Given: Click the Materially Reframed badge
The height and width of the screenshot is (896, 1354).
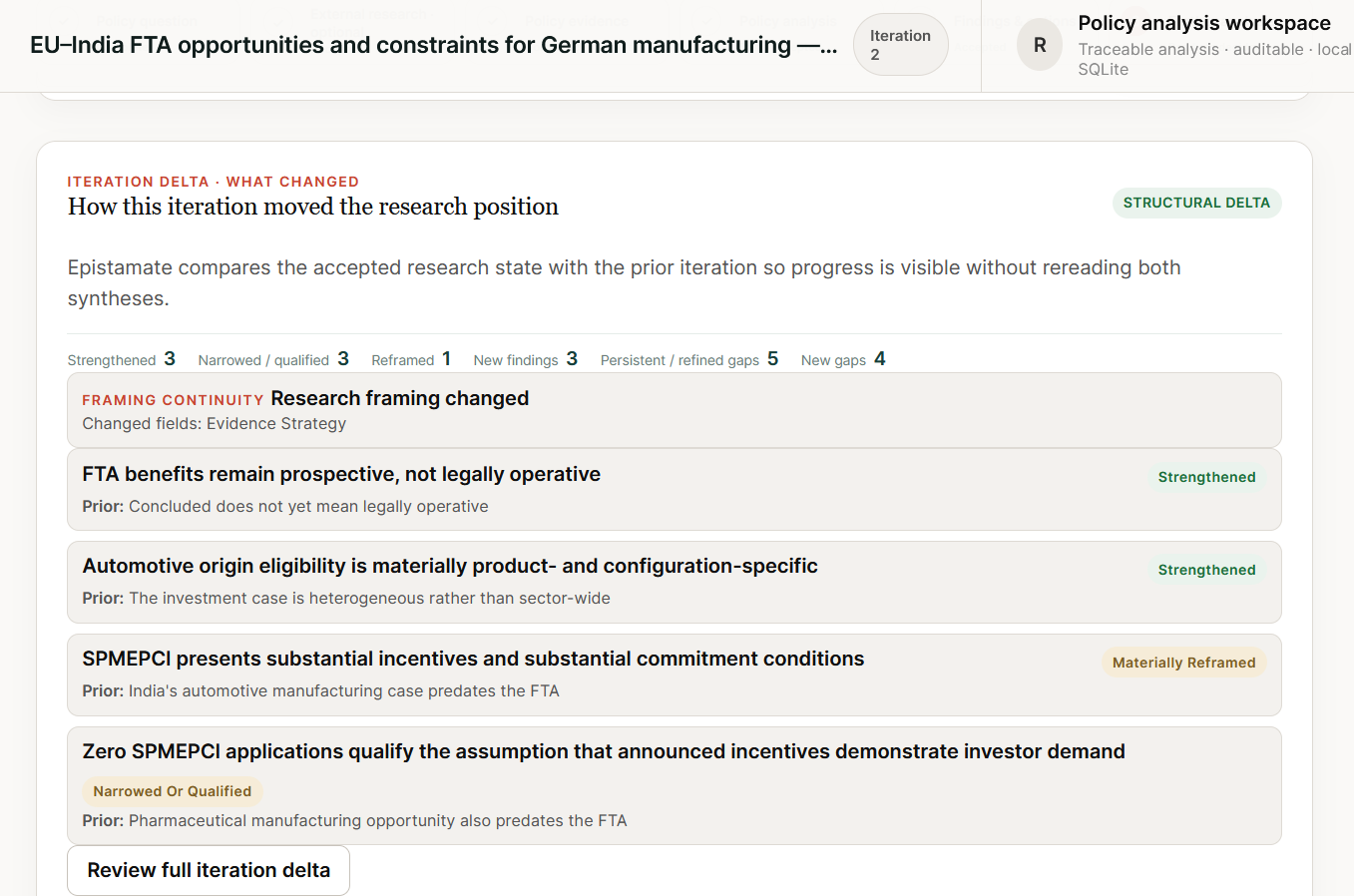Looking at the screenshot, I should [x=1183, y=663].
